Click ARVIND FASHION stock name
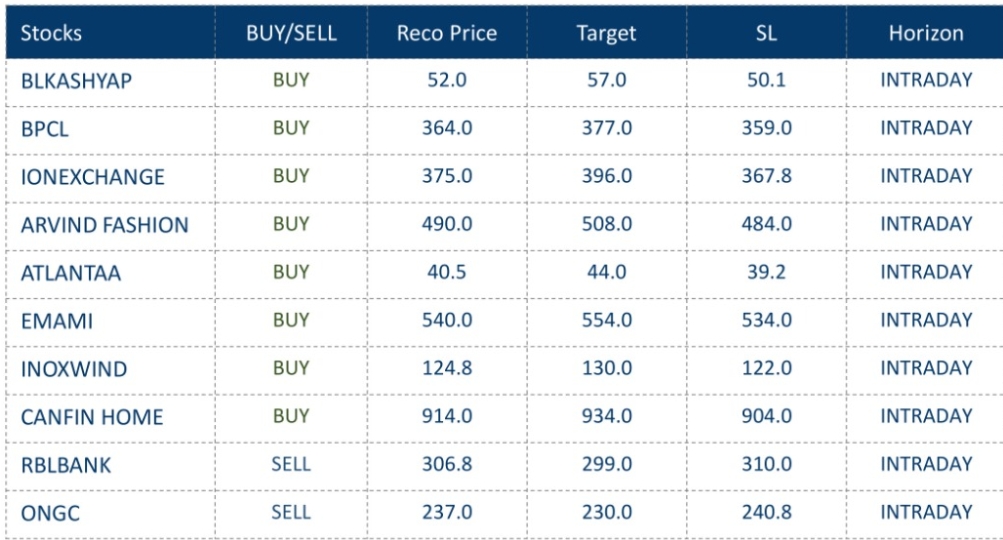This screenshot has height=540, width=1003. 104,225
